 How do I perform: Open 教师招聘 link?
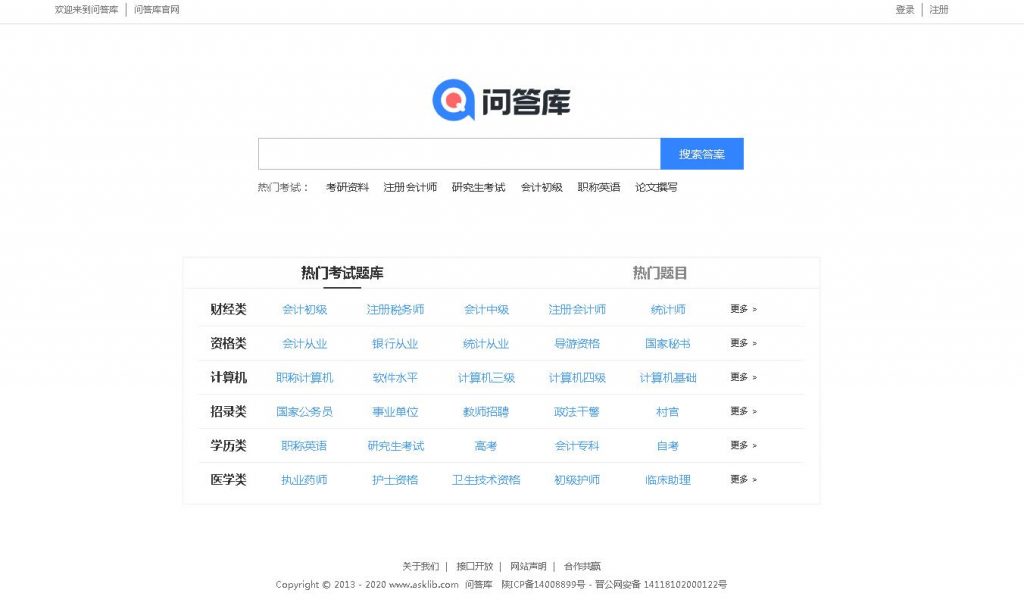[486, 411]
